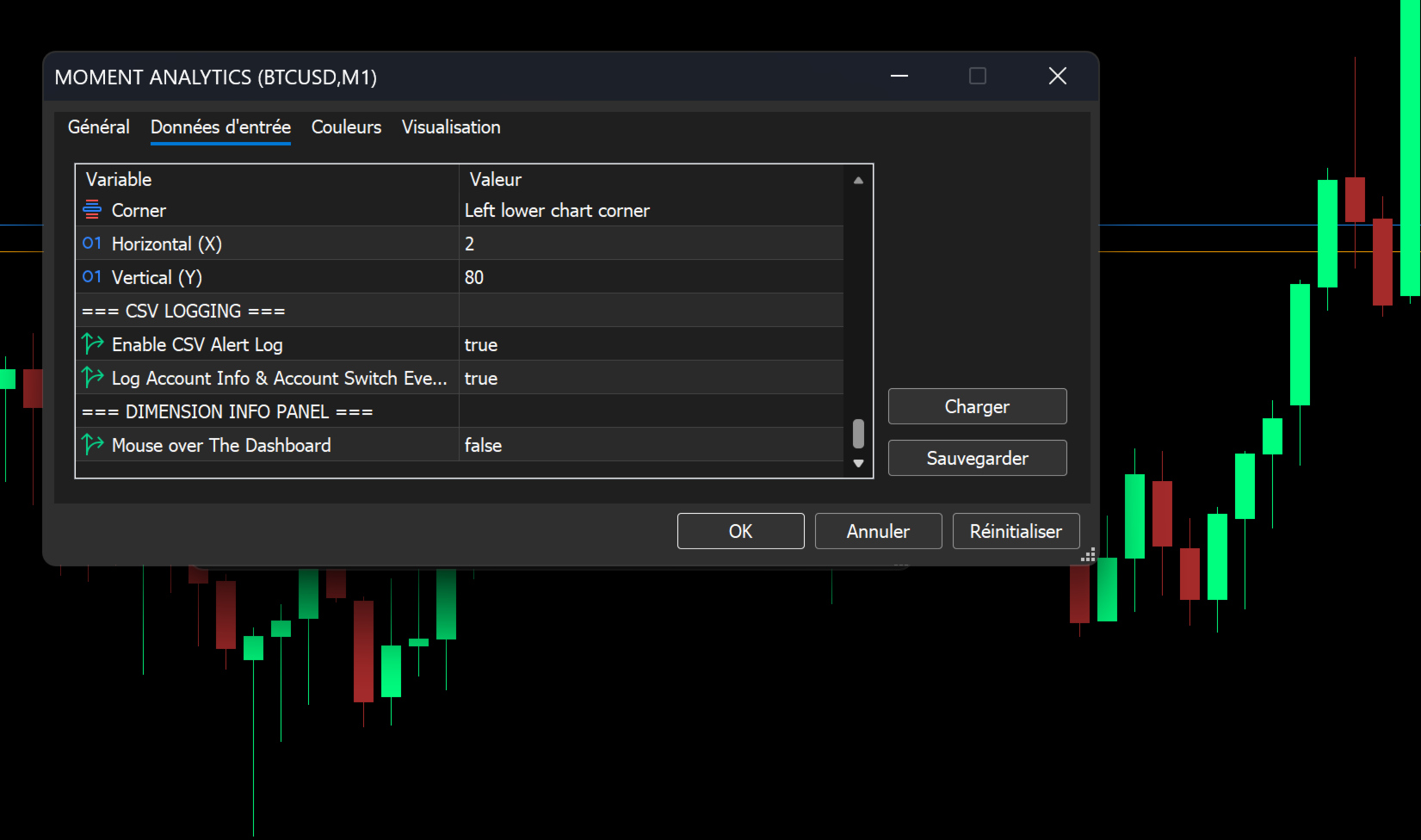
Task: Toggle the Log Account Info true value
Action: (651, 378)
